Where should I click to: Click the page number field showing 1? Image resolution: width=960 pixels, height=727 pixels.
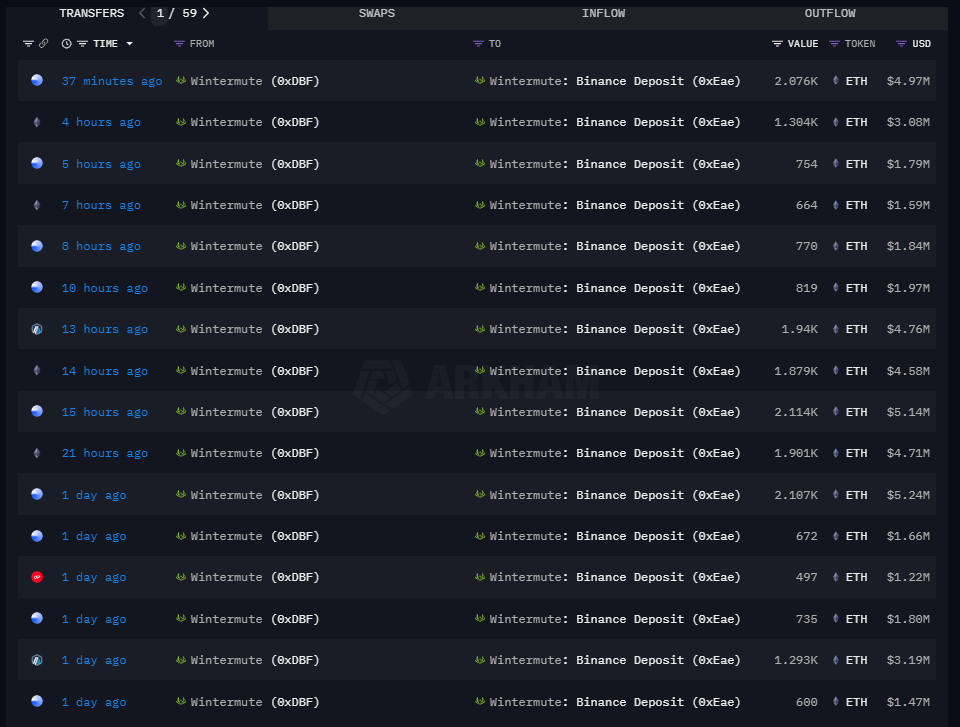[x=160, y=13]
